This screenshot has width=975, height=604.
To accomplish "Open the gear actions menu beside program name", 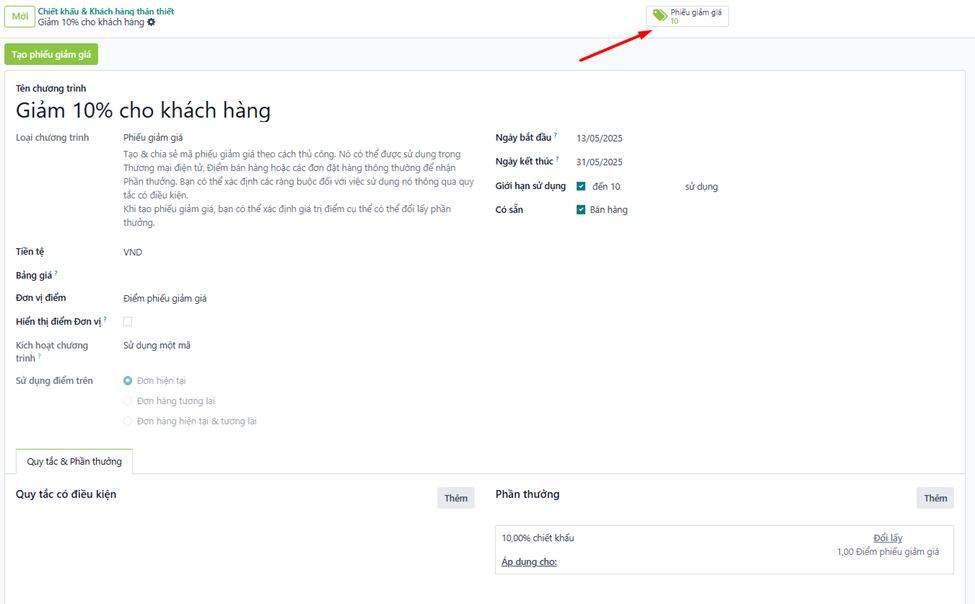I will pos(152,22).
